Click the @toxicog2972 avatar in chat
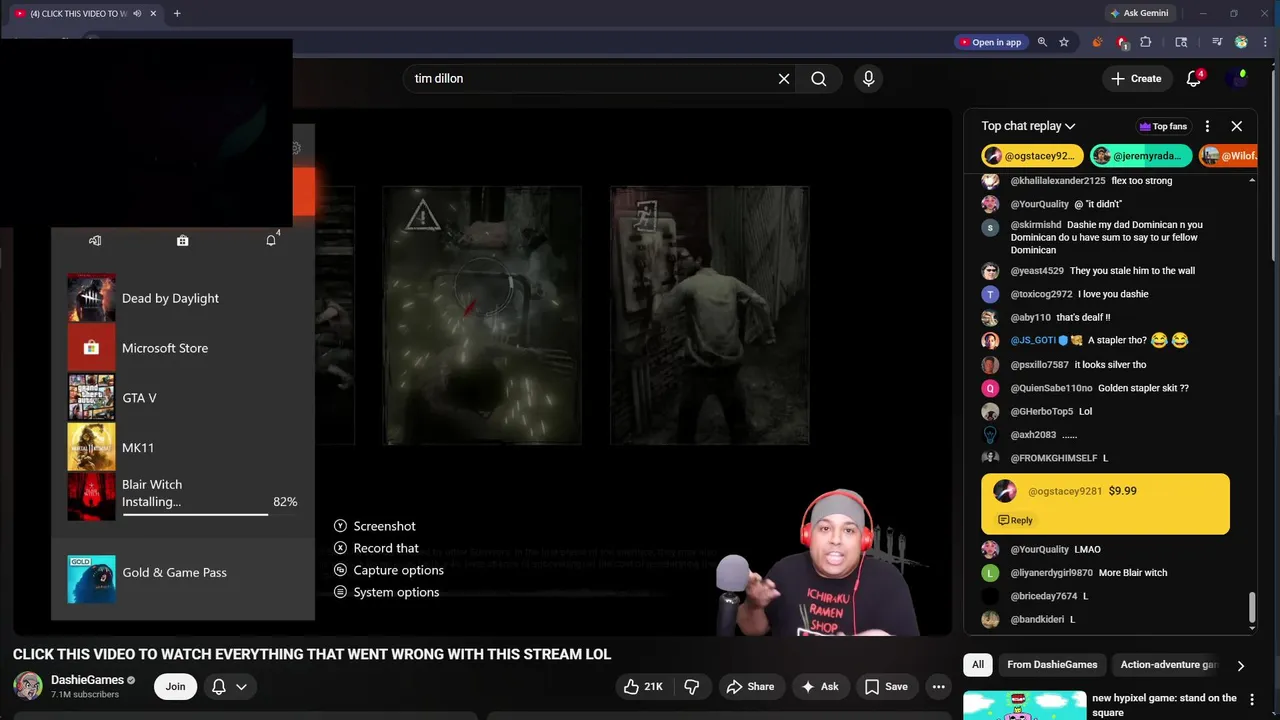Viewport: 1280px width, 720px height. coord(990,294)
